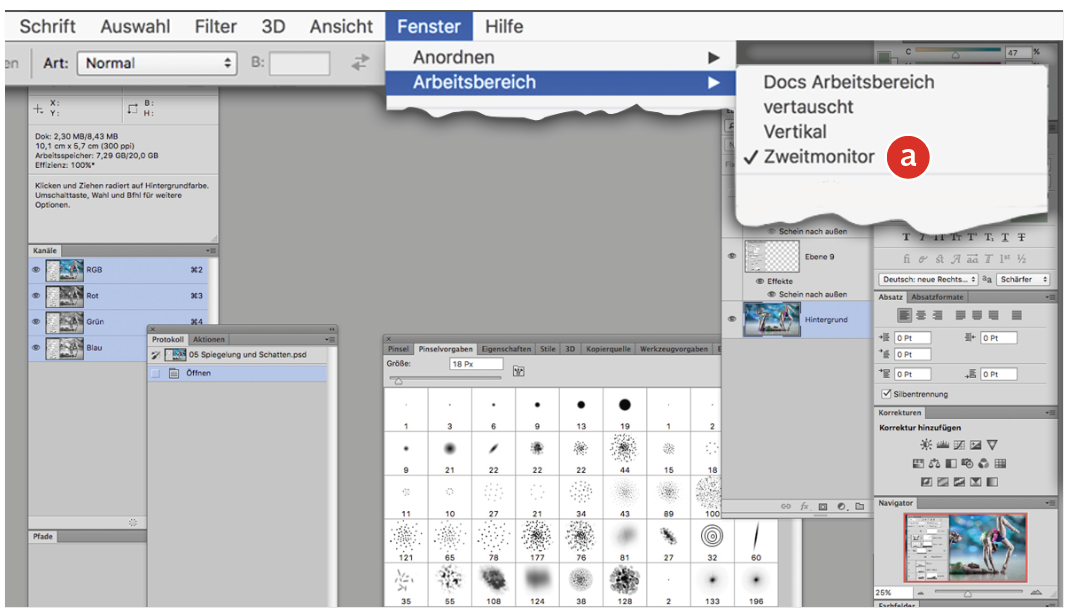Add a Black & White adjustment
Image resolution: width=1068 pixels, height=612 pixels.
(951, 464)
